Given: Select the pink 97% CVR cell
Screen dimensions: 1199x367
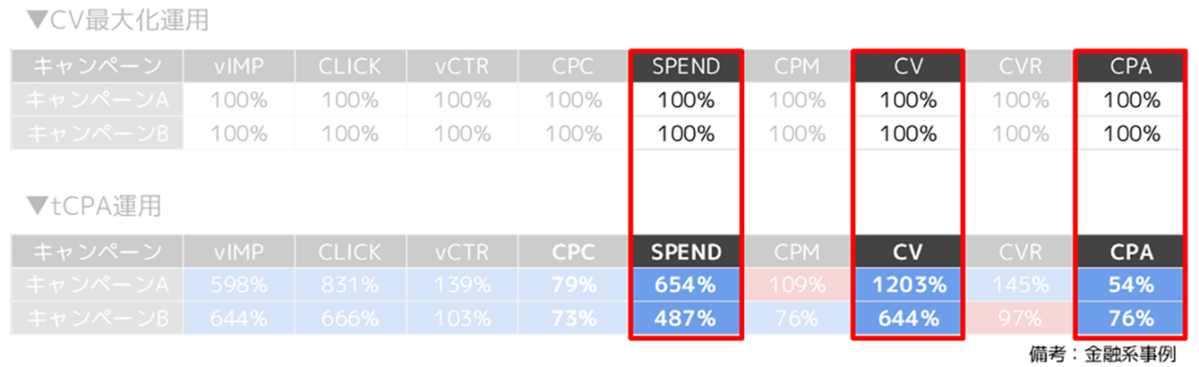Looking at the screenshot, I should point(1019,318).
